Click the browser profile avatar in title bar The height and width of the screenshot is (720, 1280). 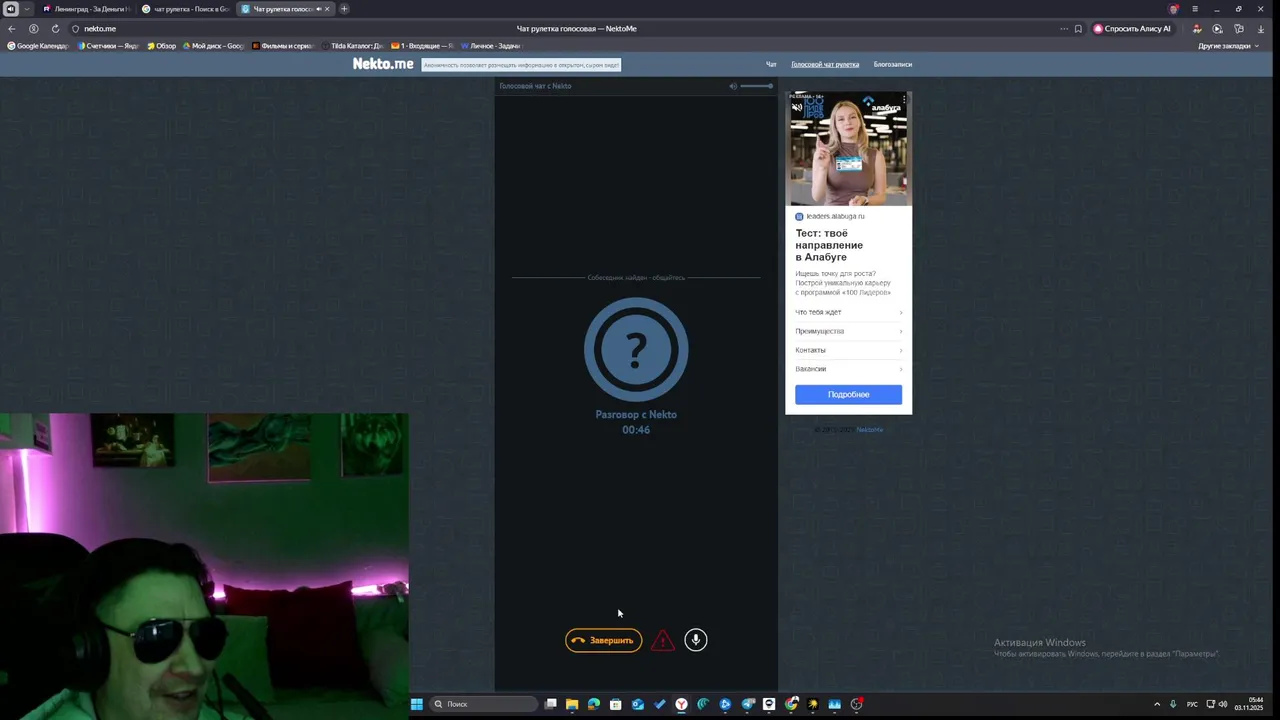[1174, 9]
